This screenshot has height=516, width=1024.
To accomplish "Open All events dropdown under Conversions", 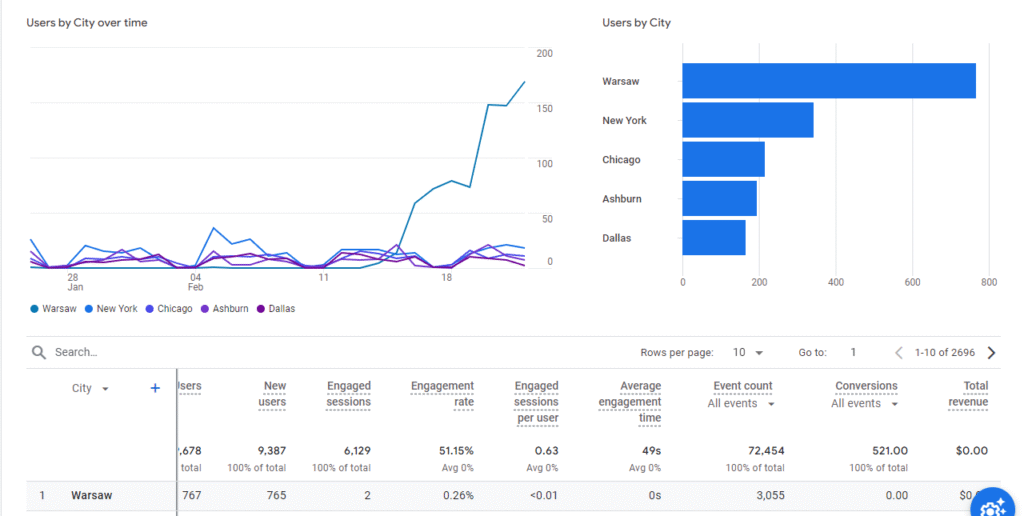I will click(x=864, y=404).
